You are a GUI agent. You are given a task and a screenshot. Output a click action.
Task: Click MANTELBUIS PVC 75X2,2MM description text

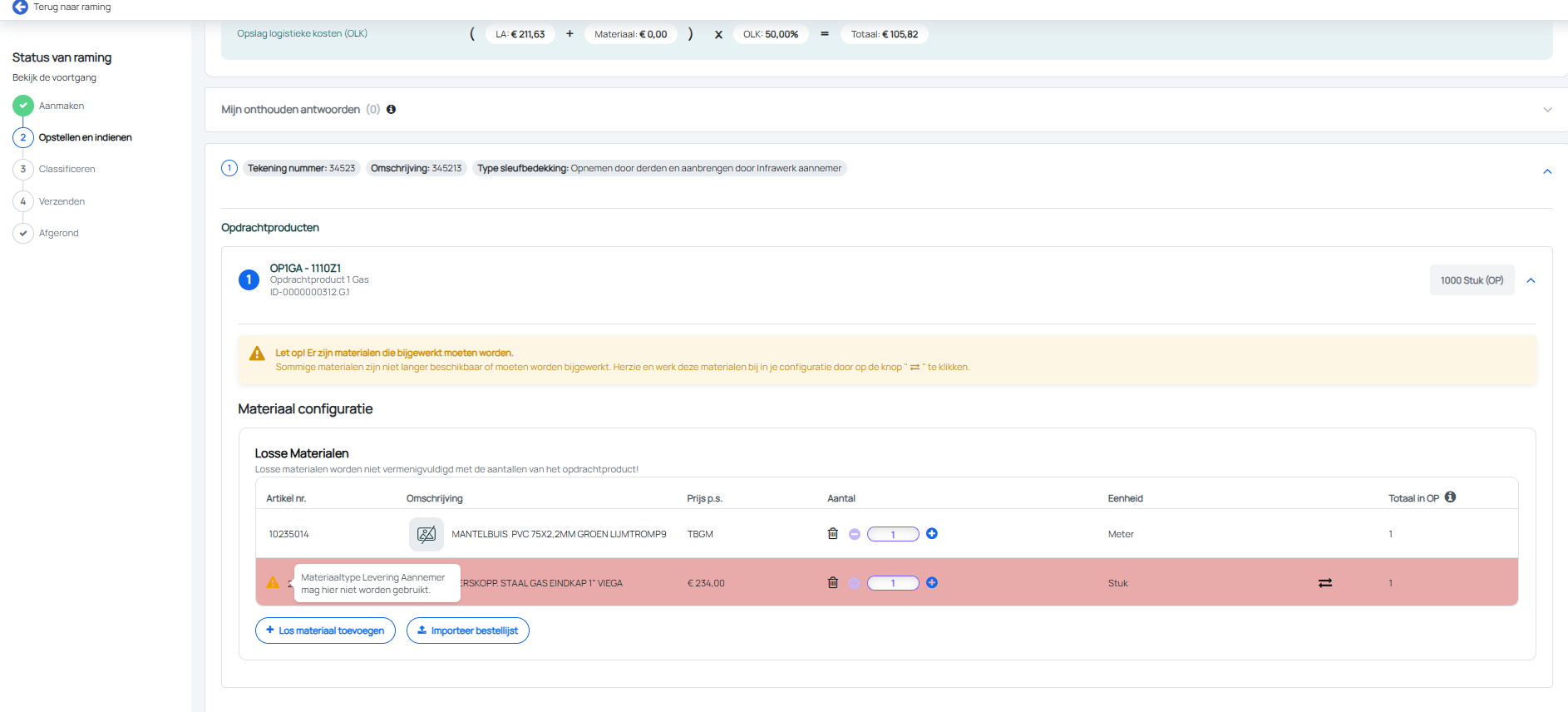[559, 534]
